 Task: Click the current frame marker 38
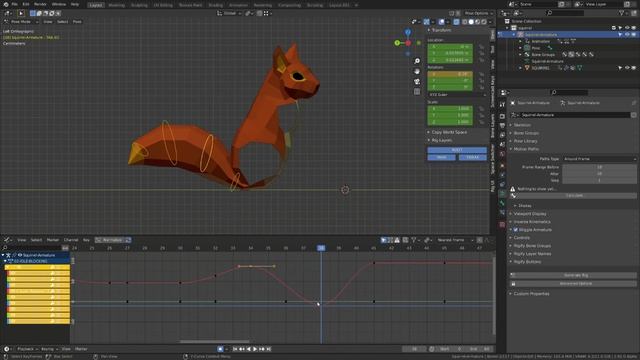tap(321, 248)
